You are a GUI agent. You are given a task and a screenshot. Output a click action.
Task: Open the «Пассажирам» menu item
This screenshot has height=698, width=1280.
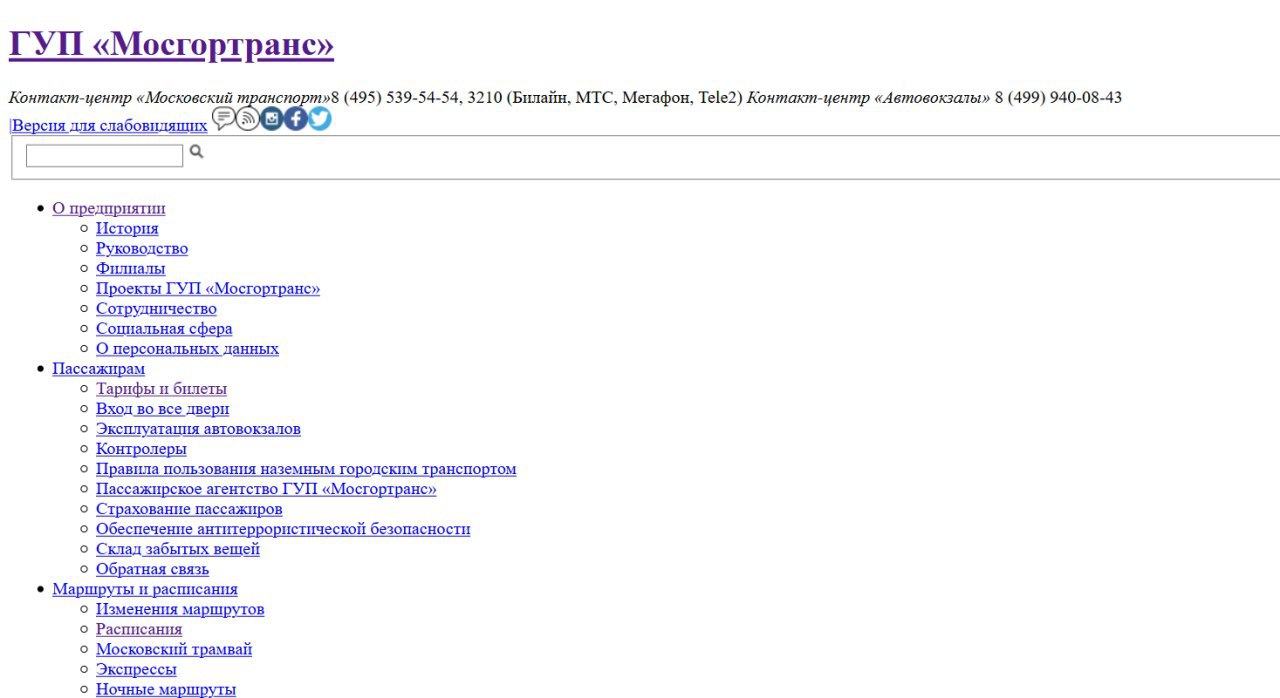[98, 368]
